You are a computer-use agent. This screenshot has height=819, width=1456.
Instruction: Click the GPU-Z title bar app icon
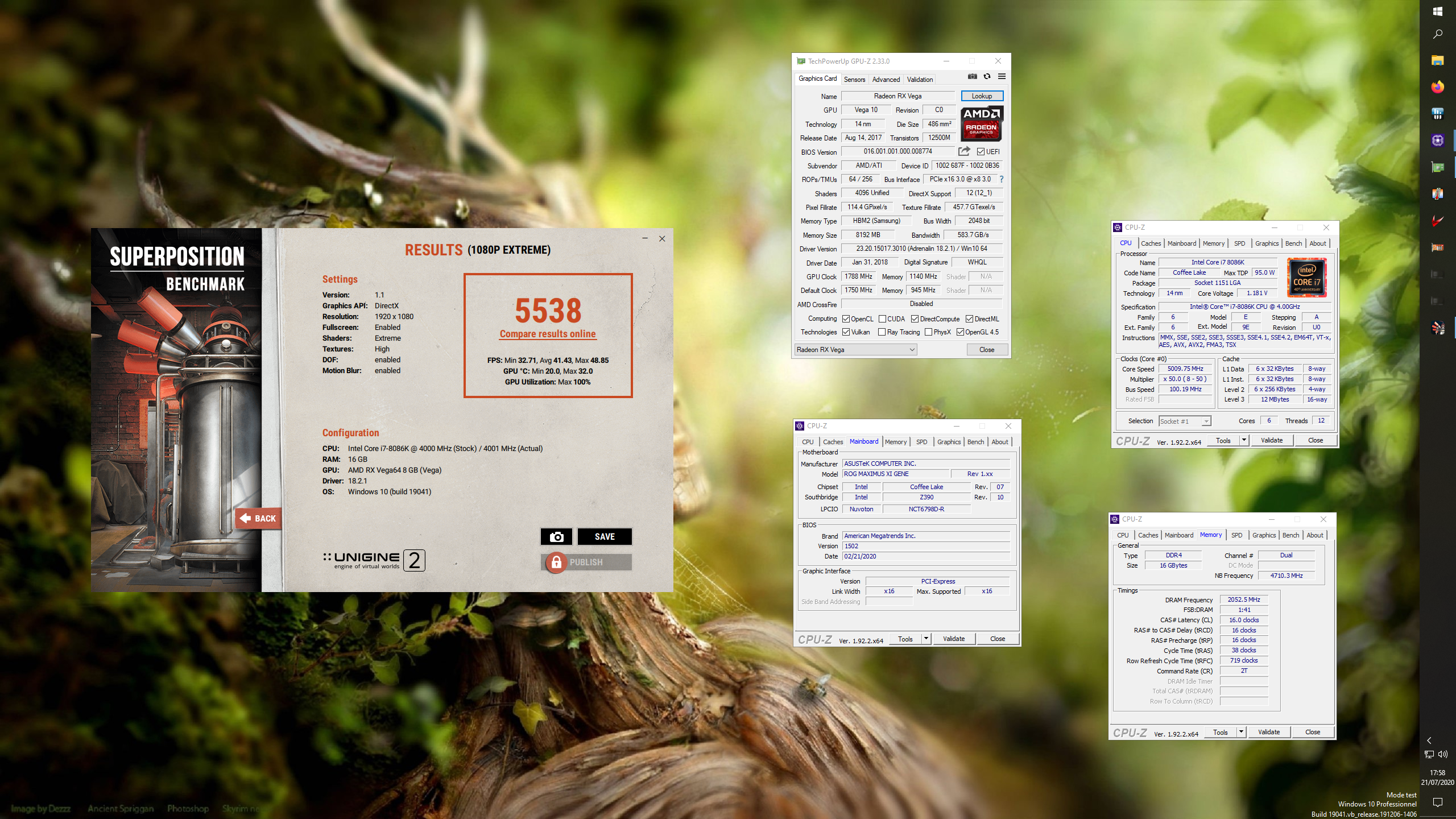tap(801, 61)
